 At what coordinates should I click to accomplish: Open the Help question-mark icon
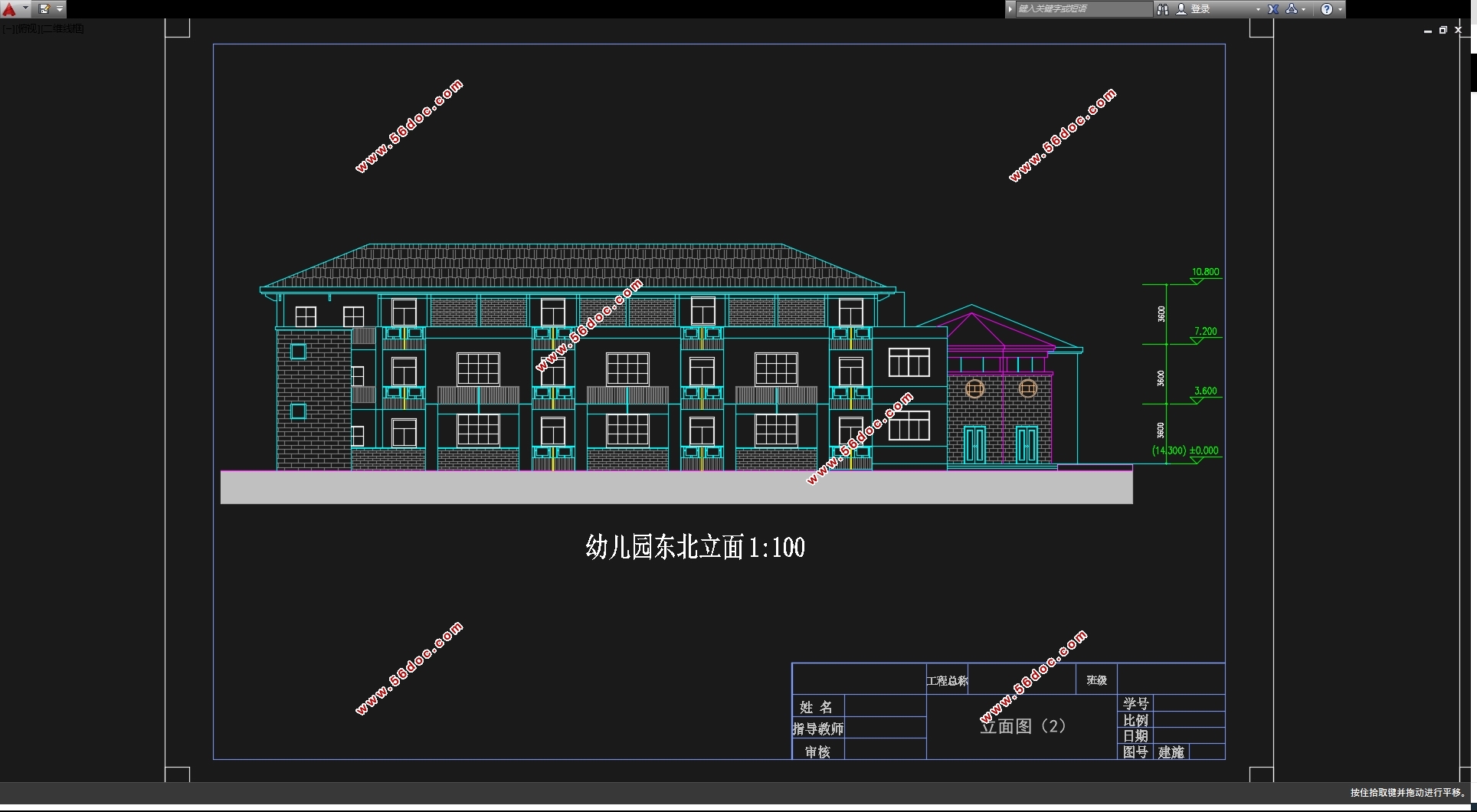(1327, 9)
